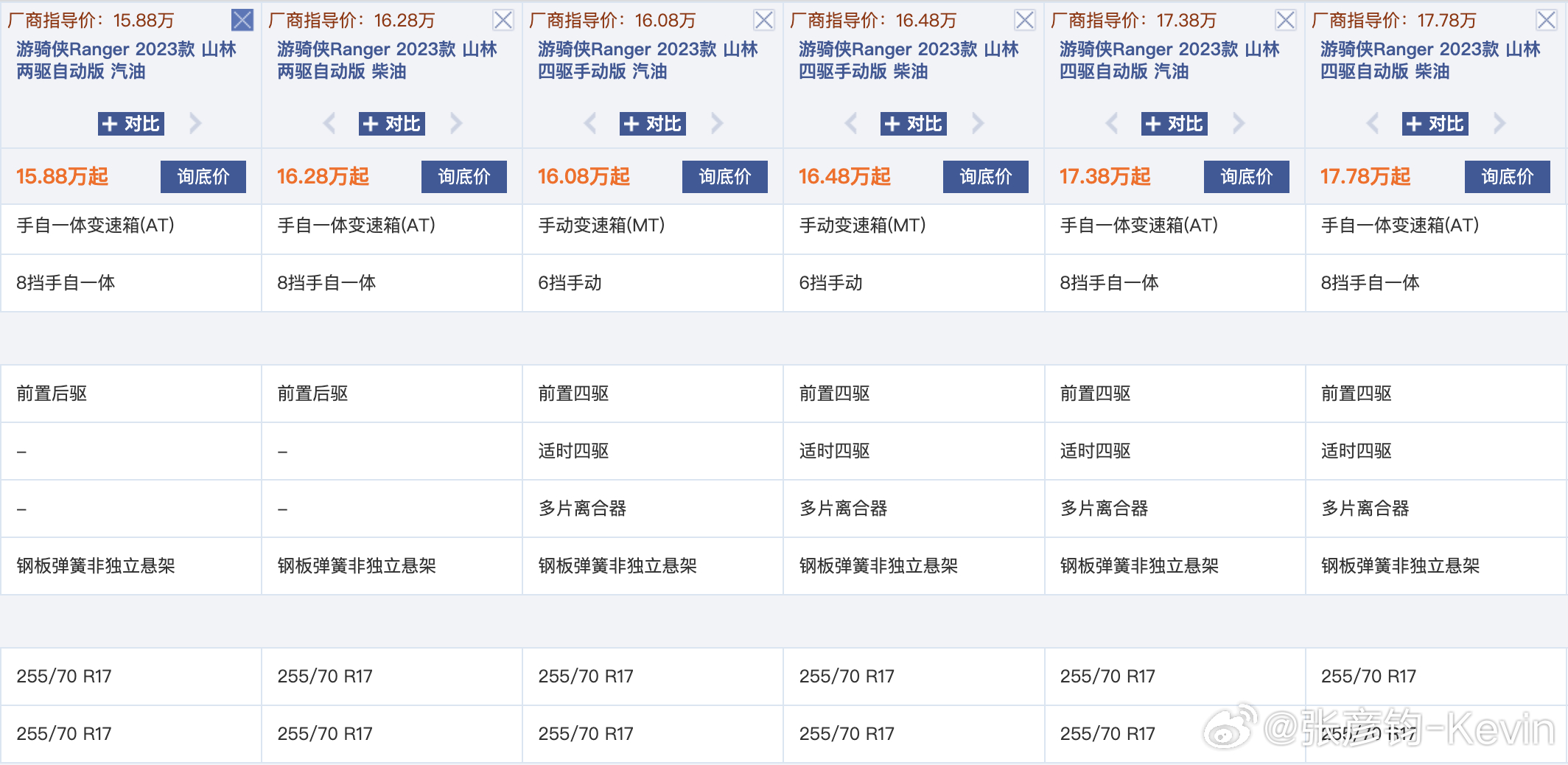Remove the 15.88万 column with its X icon
This screenshot has height=765, width=1568.
point(242,20)
